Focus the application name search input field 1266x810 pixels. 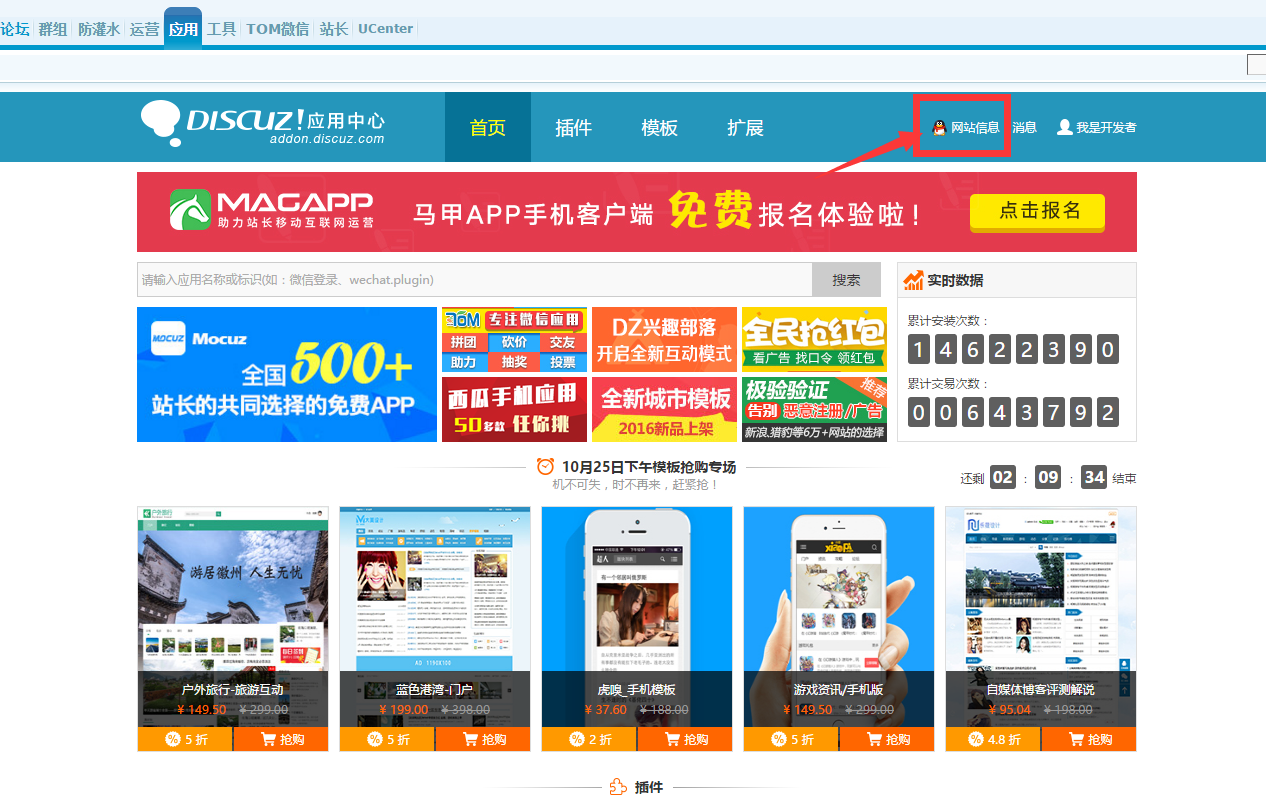[x=474, y=280]
